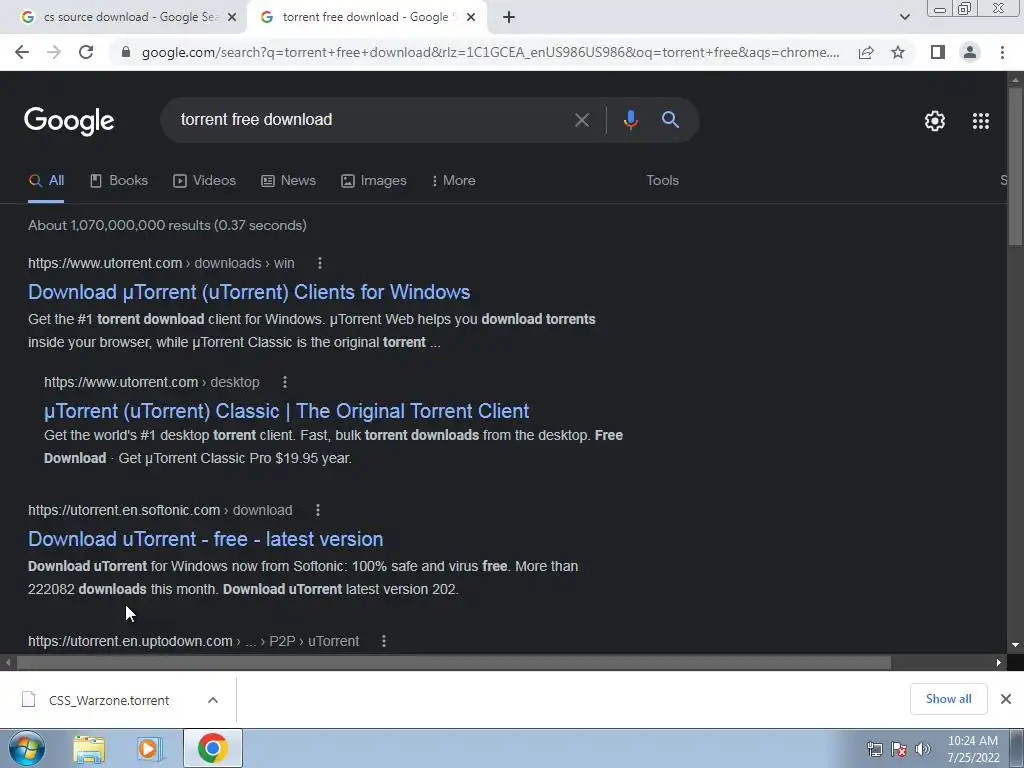Screen dimensions: 1024x768
Task: Click the https://utorrent.en.softonic.com download breadcrumb
Action: click(x=160, y=510)
